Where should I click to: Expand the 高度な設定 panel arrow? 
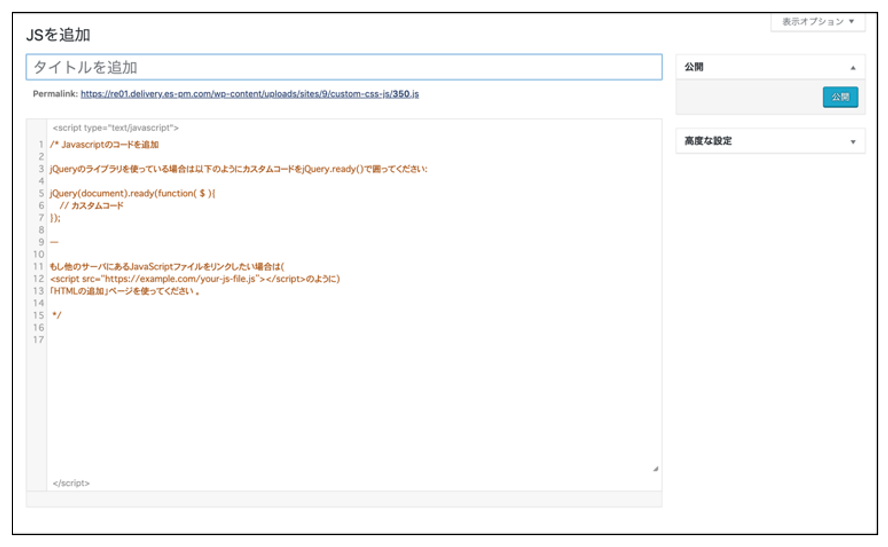point(853,142)
